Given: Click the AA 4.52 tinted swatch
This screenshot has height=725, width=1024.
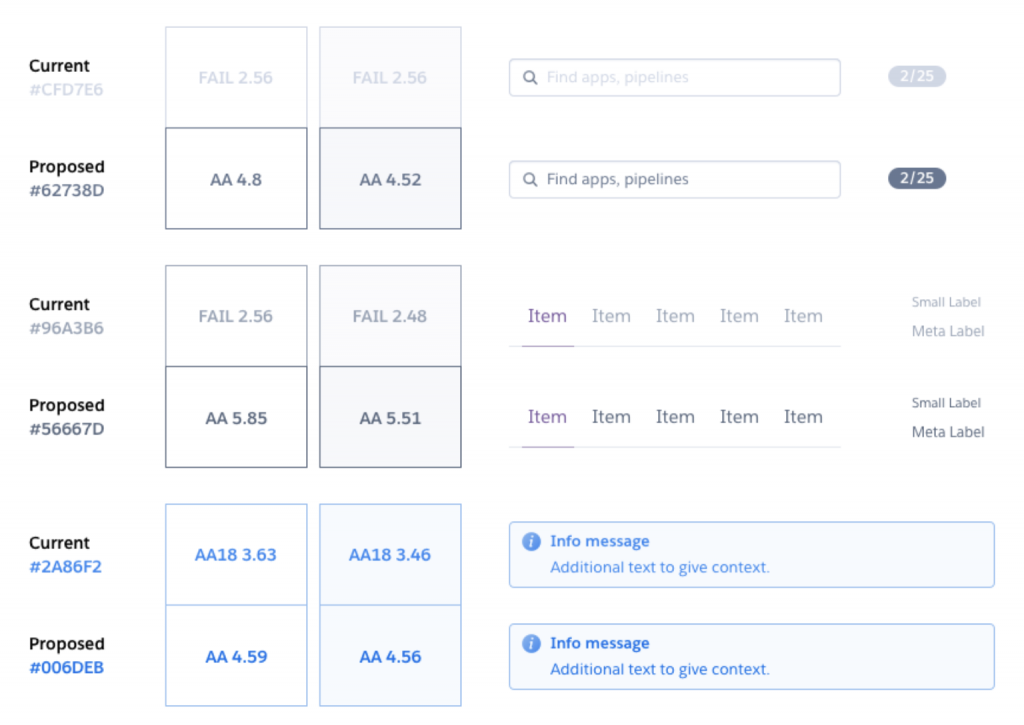Looking at the screenshot, I should click(x=390, y=180).
